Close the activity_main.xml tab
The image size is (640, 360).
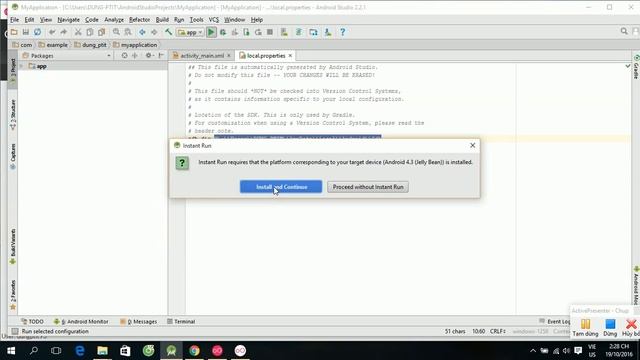pyautogui.click(x=229, y=56)
